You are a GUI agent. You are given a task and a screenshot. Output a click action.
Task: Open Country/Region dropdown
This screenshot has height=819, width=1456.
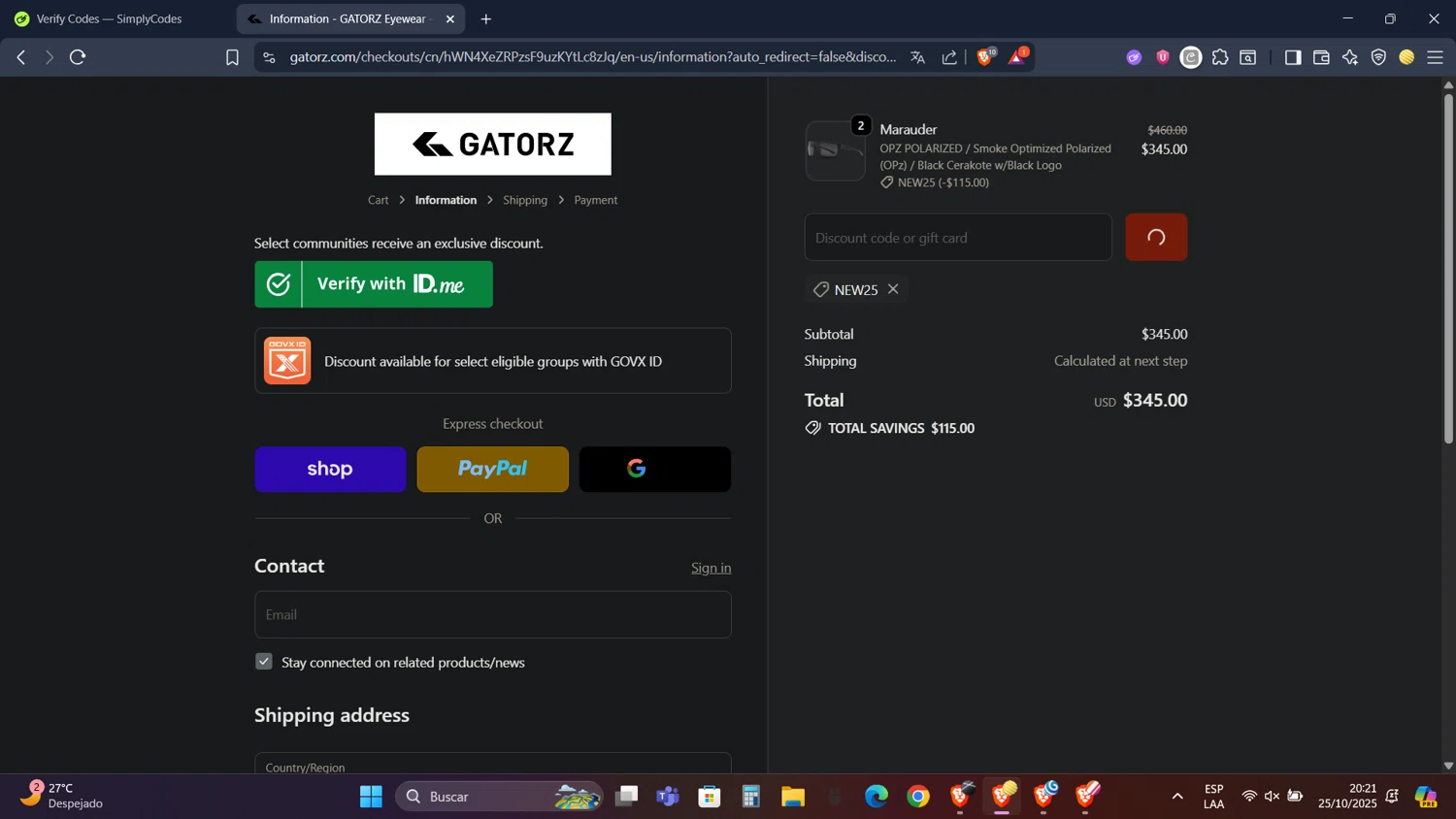pyautogui.click(x=493, y=763)
